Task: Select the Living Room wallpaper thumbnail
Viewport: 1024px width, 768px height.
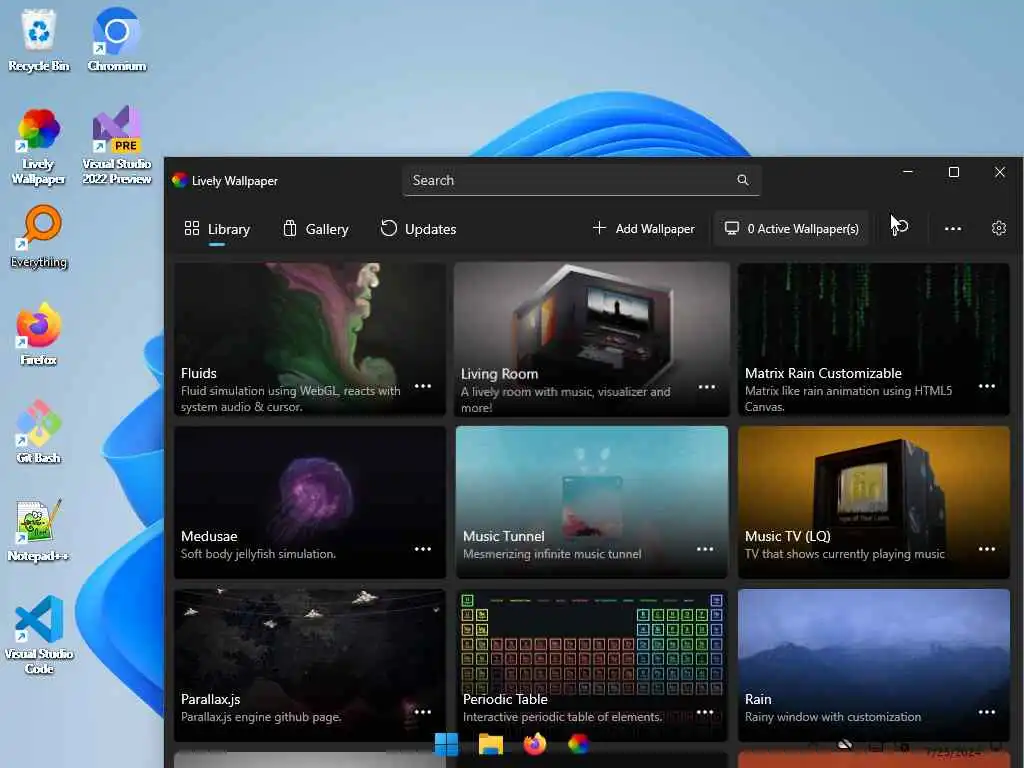Action: [x=592, y=339]
